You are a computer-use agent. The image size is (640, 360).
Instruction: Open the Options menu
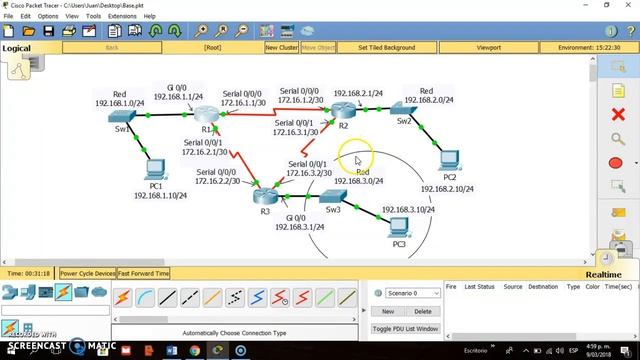(48, 16)
